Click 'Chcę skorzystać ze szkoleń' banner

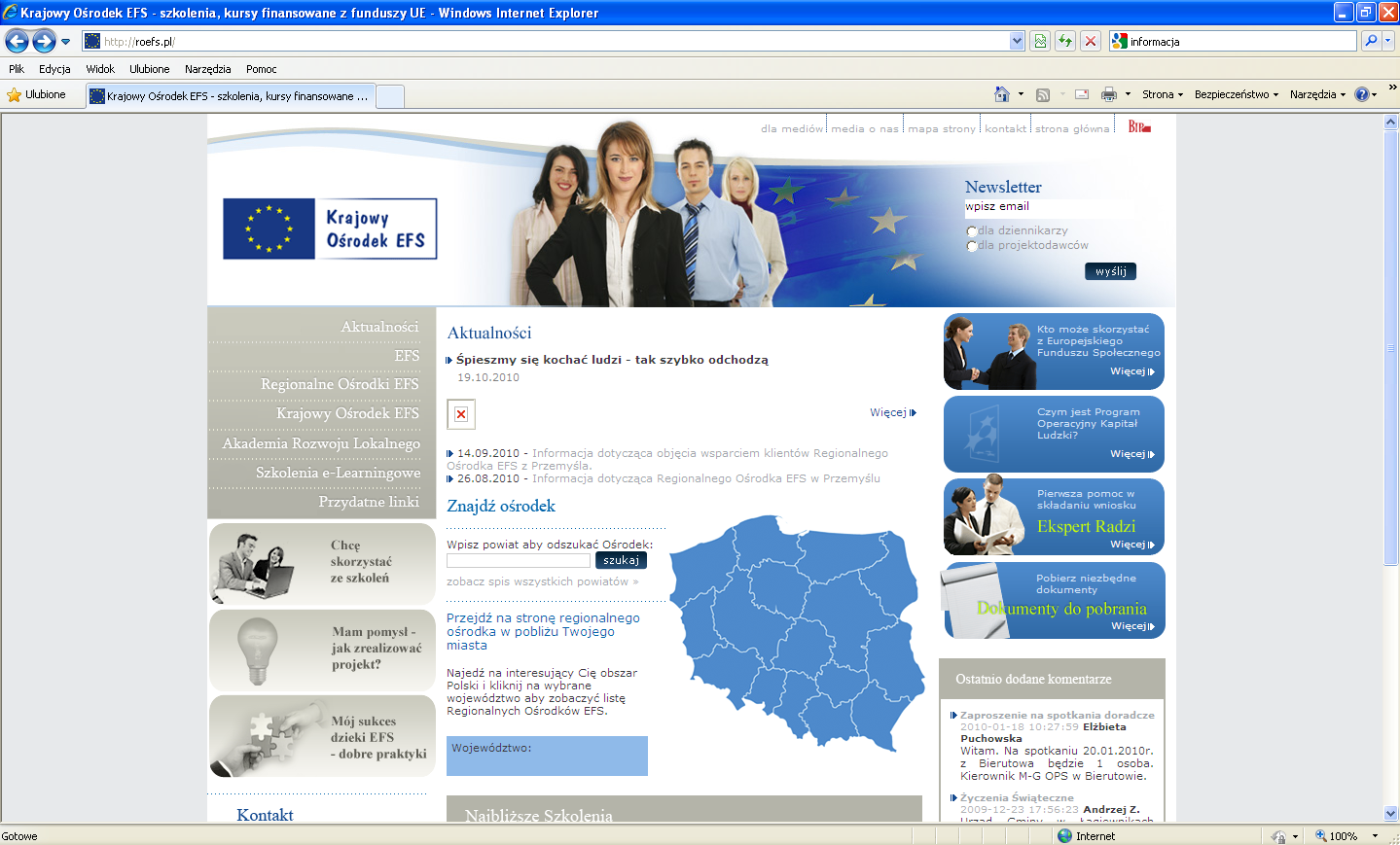(x=322, y=563)
